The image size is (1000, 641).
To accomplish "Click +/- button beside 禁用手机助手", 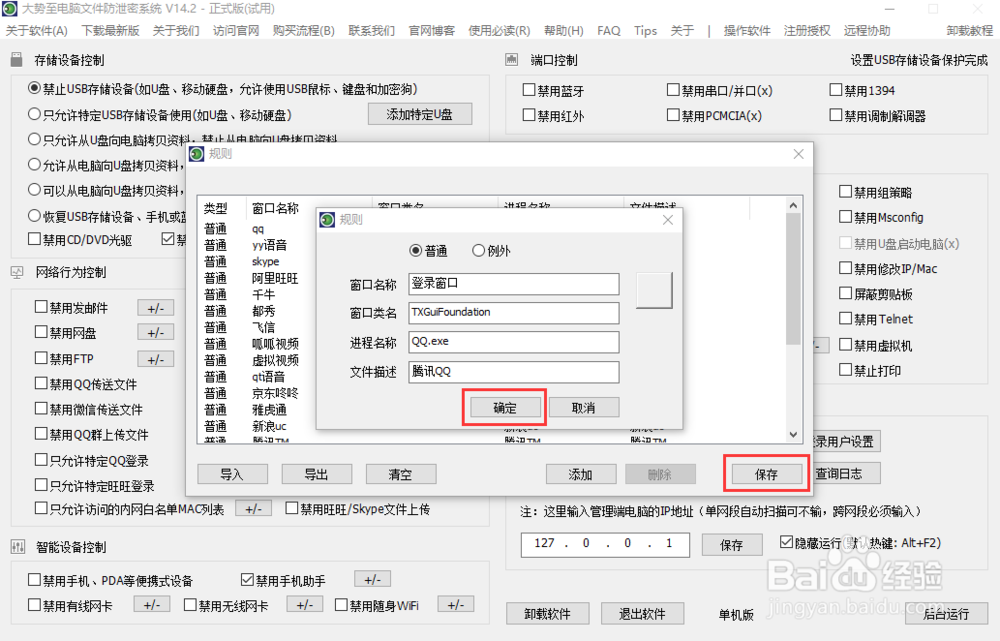I will pyautogui.click(x=372, y=579).
